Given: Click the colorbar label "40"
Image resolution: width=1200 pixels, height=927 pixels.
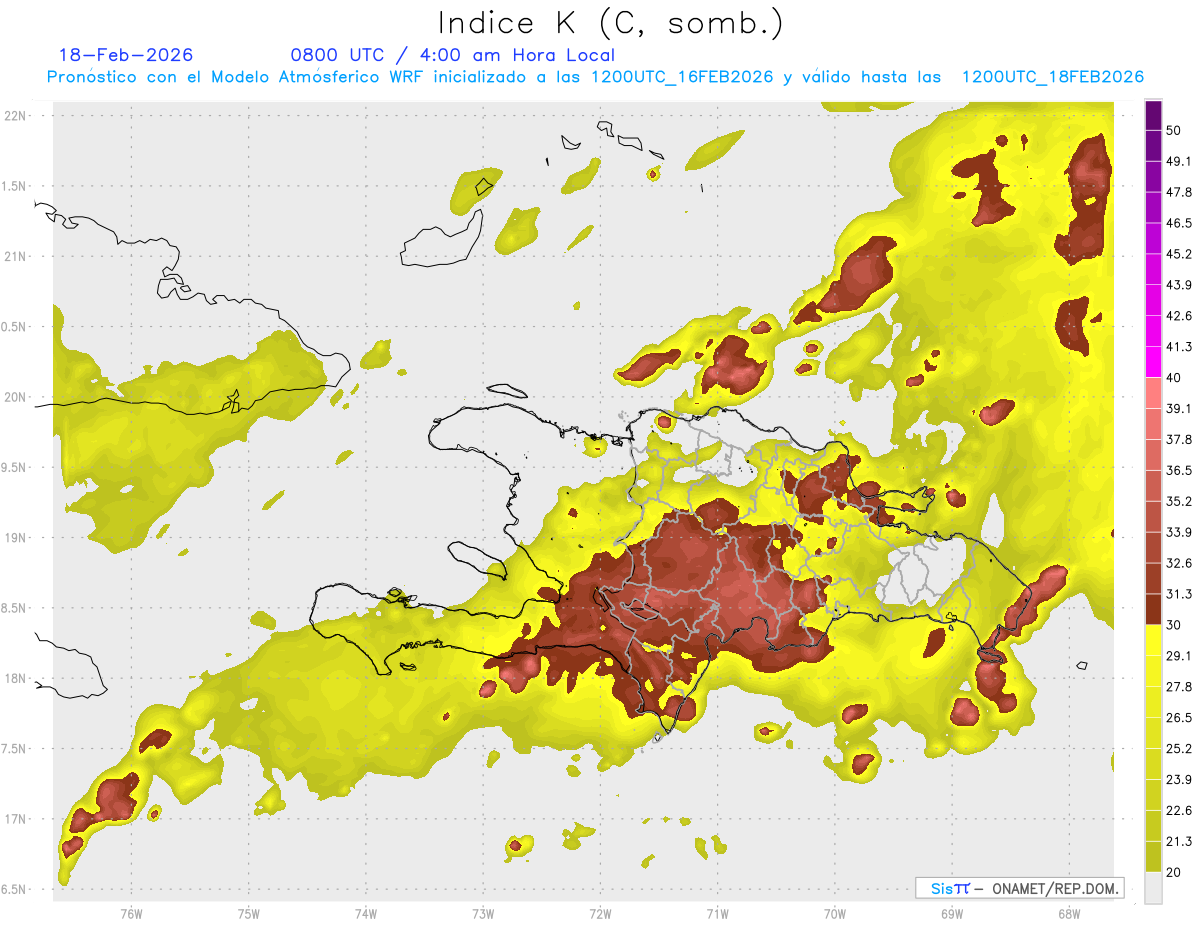Looking at the screenshot, I should click(1174, 378).
